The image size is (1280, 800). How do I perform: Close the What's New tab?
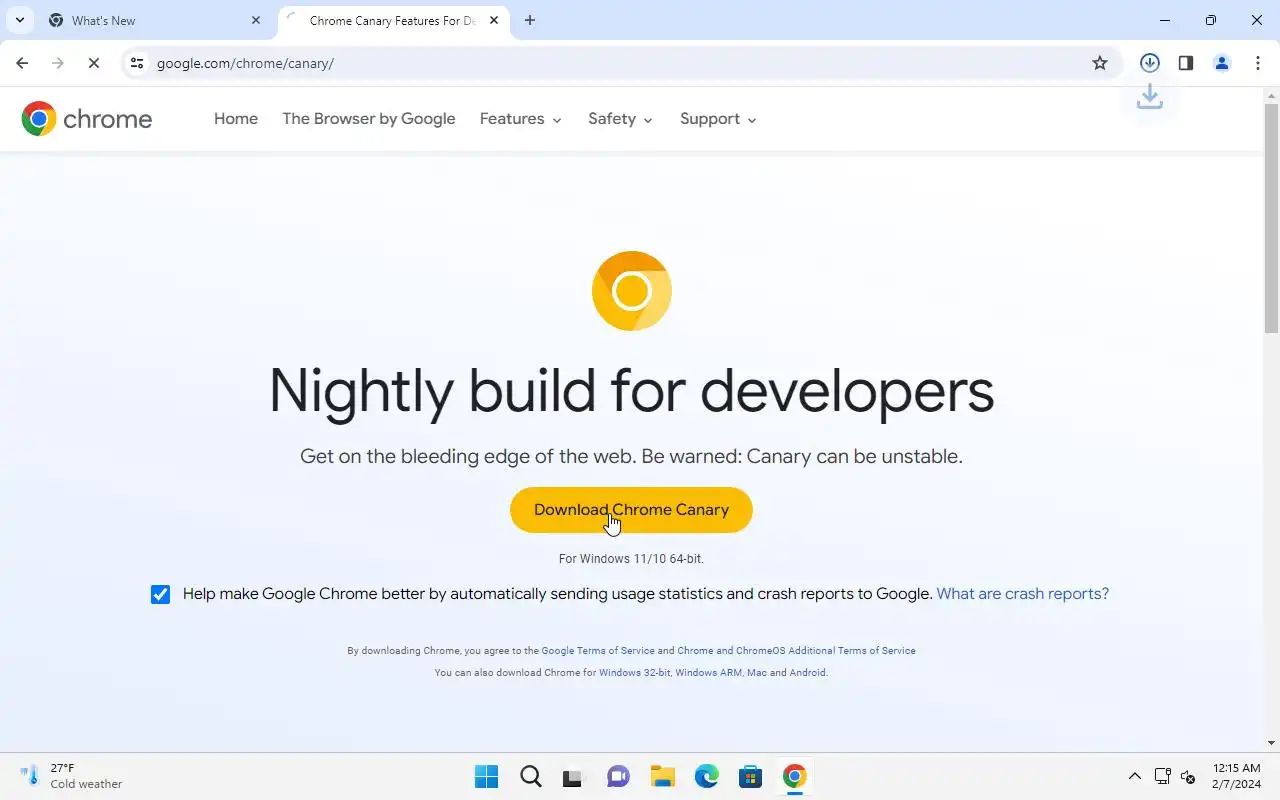256,20
